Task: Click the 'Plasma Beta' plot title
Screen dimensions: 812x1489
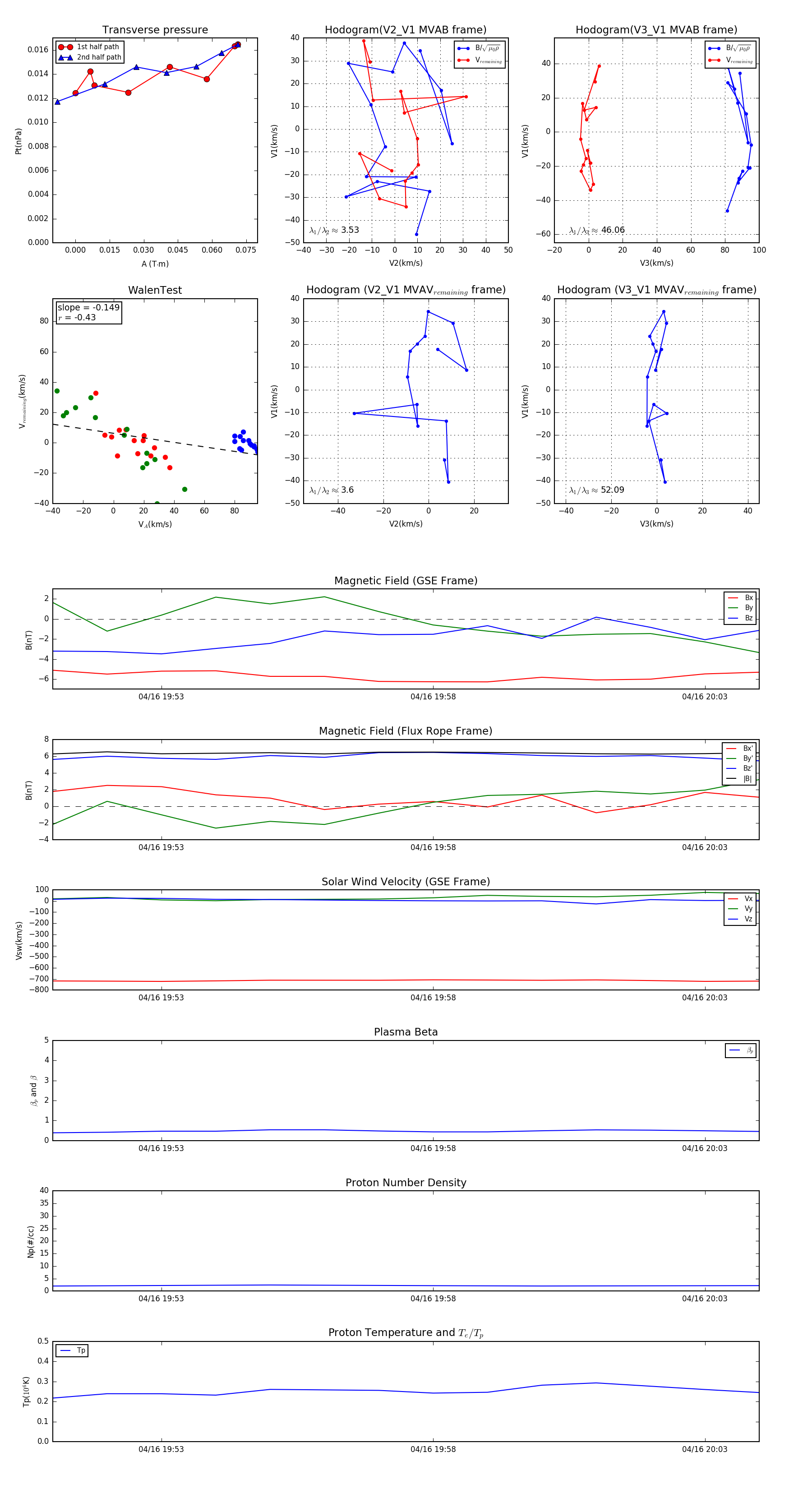Action: click(x=406, y=1032)
